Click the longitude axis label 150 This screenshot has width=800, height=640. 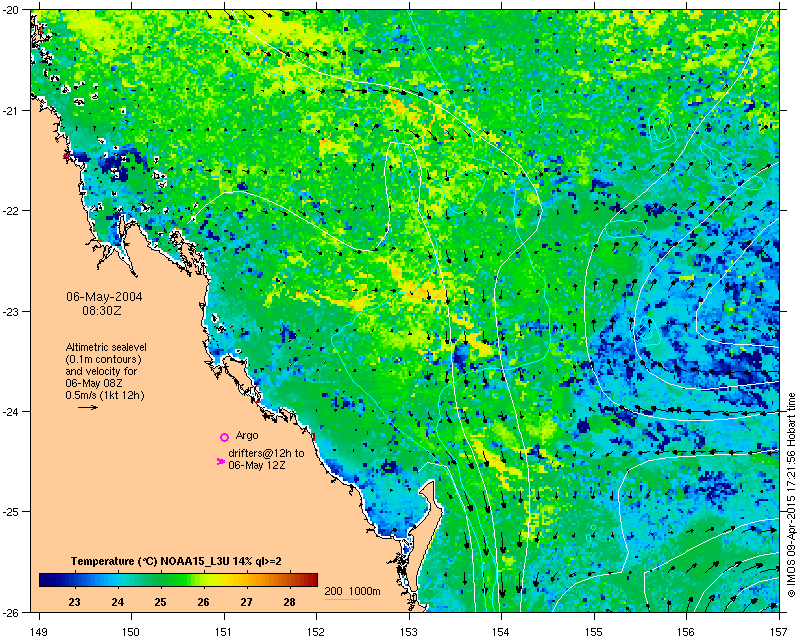point(131,632)
